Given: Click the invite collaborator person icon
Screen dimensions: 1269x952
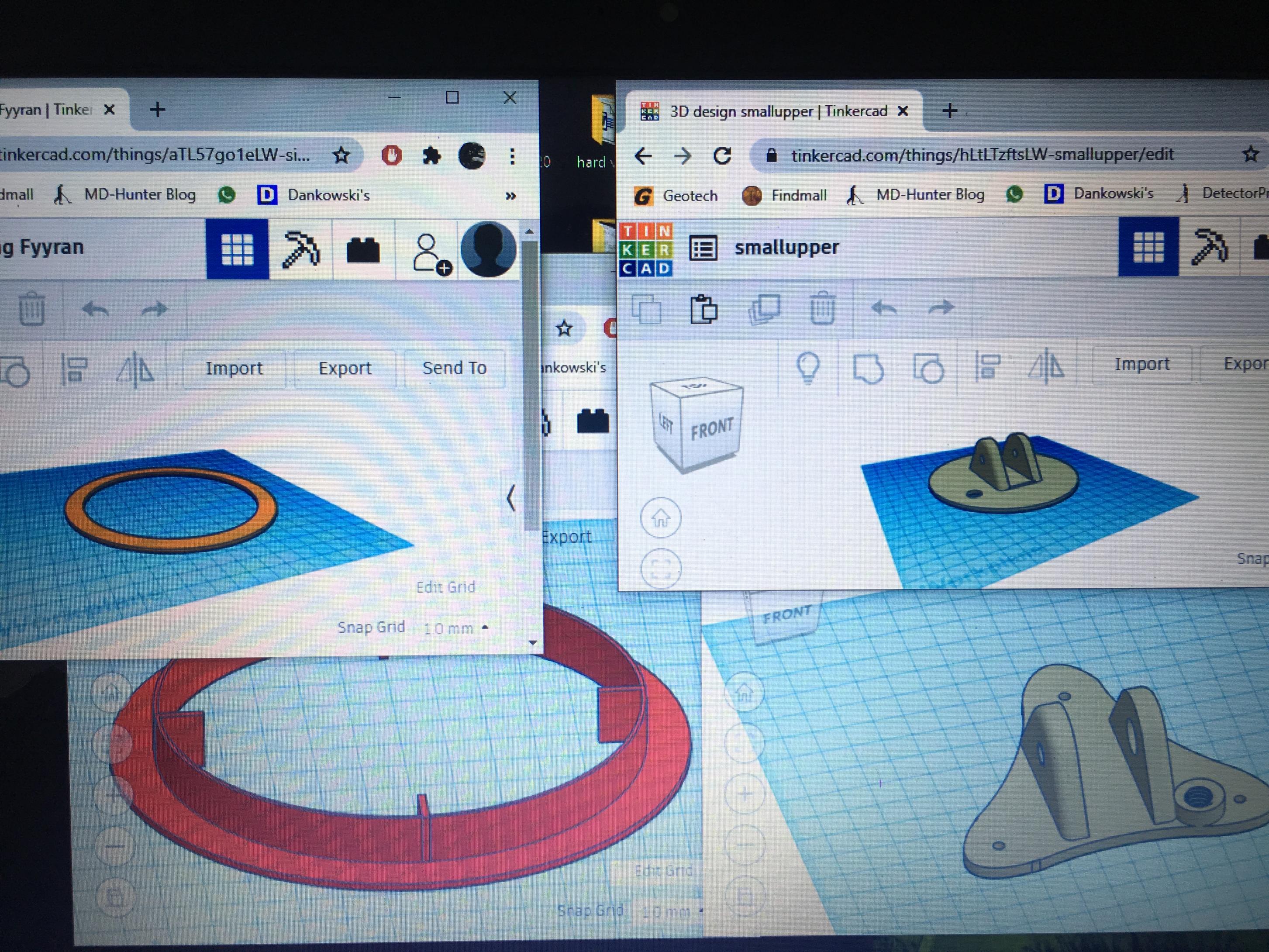Looking at the screenshot, I should tap(429, 252).
